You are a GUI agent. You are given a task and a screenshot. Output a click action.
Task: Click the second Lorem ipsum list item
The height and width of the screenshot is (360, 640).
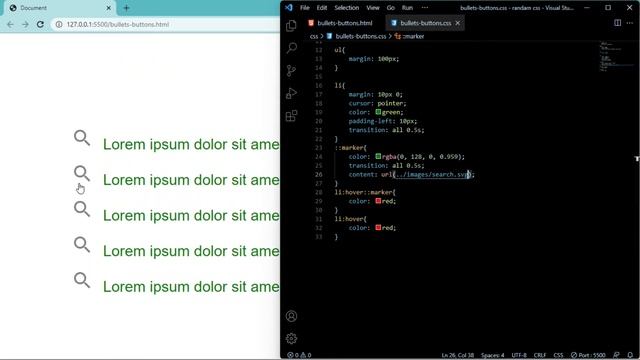[191, 180]
